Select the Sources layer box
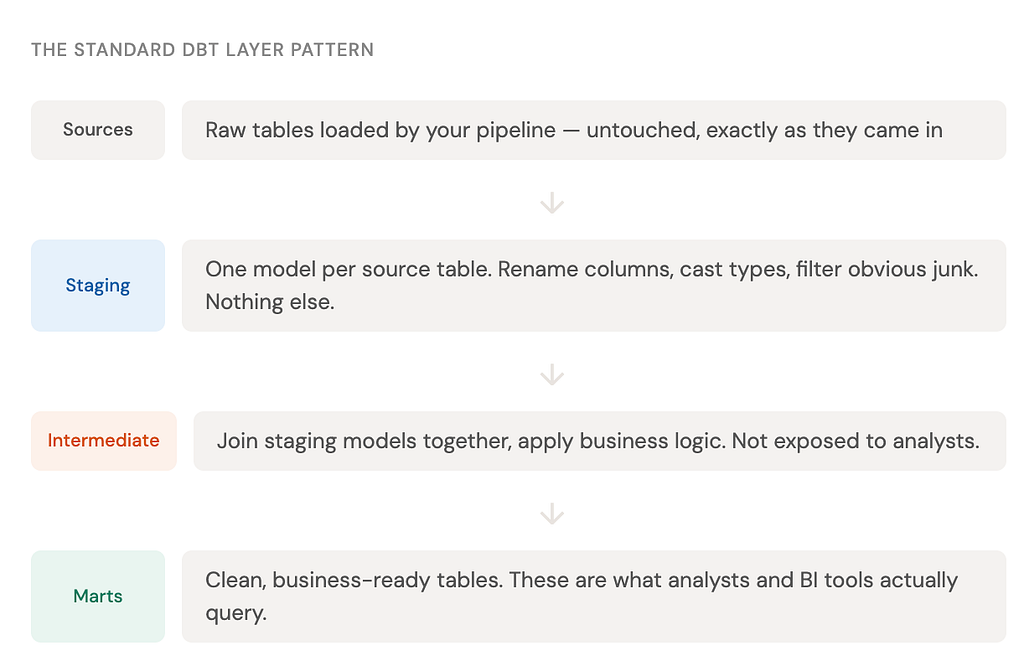The width and height of the screenshot is (1024, 655). pos(98,130)
